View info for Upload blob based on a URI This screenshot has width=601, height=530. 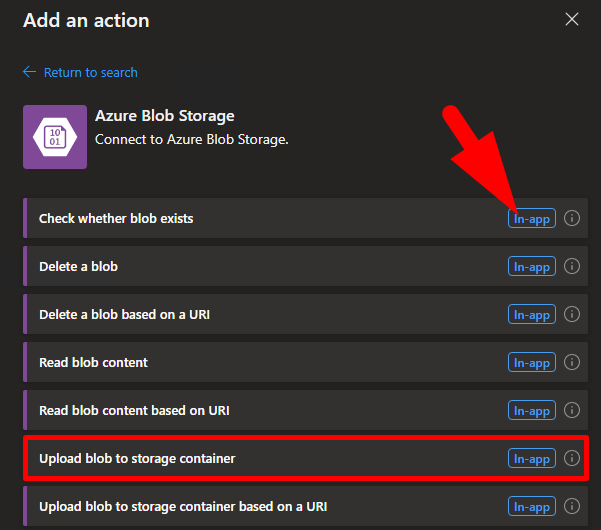pyautogui.click(x=572, y=506)
